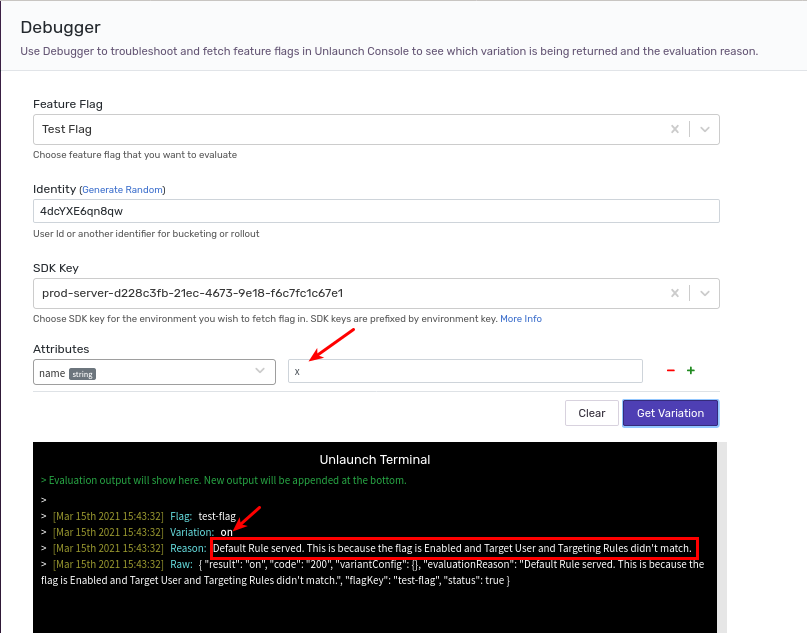Add attribute row with green plus icon
Screen dimensions: 807x633
click(691, 371)
